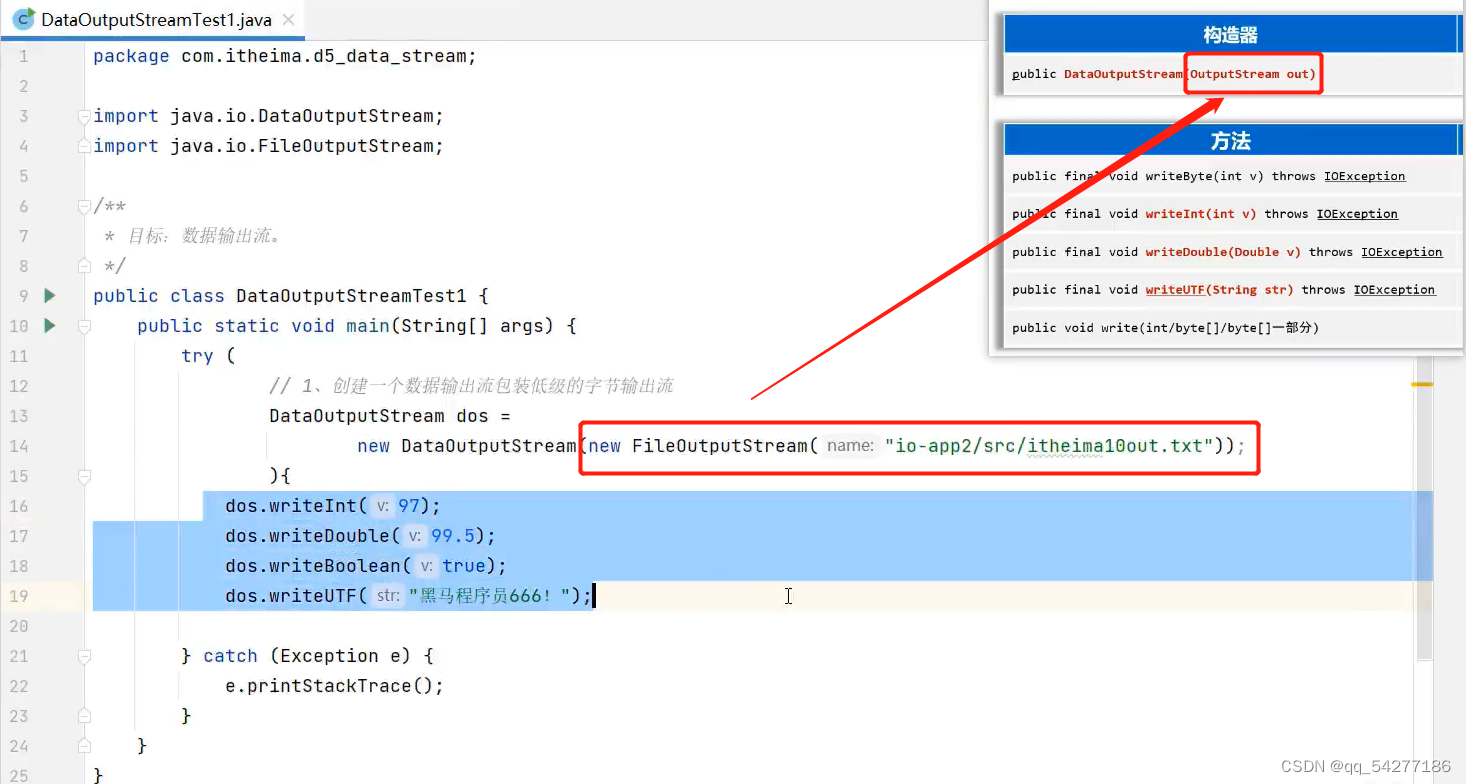Image resolution: width=1466 pixels, height=784 pixels.
Task: Click the Java class icon on the tab
Action: (x=23, y=18)
